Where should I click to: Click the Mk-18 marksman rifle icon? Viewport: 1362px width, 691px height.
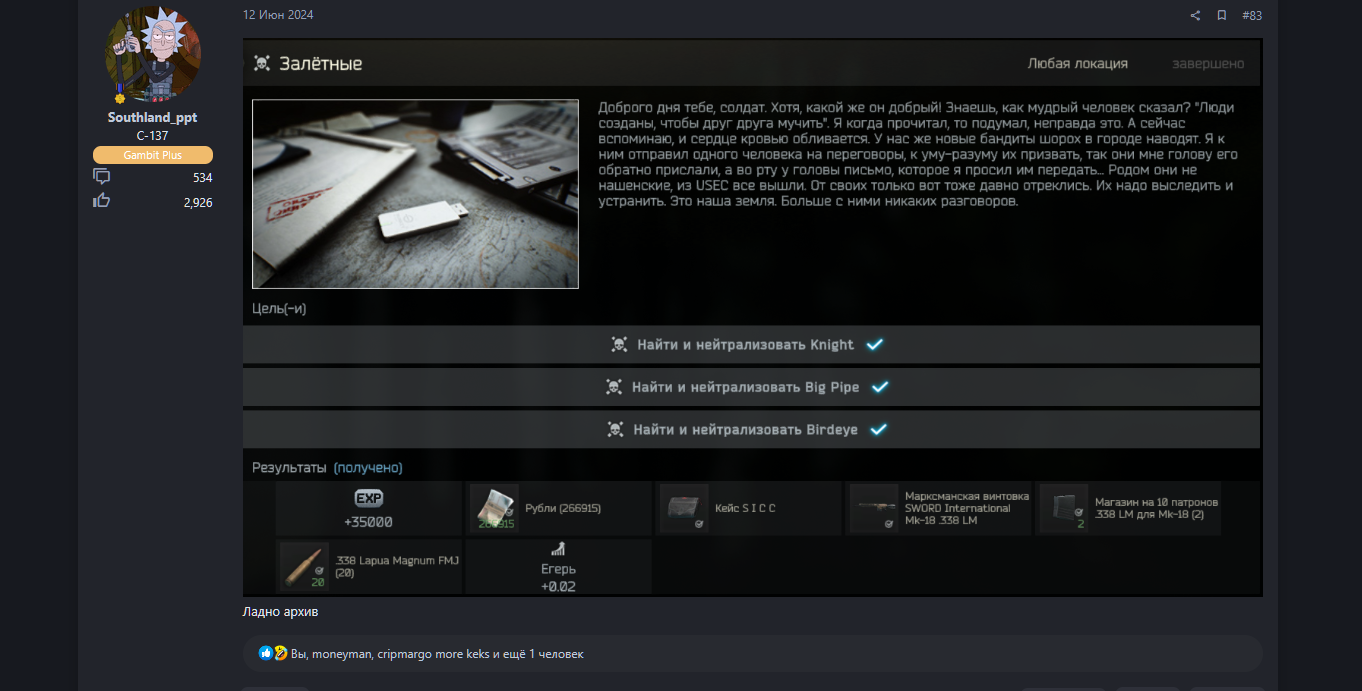point(874,509)
